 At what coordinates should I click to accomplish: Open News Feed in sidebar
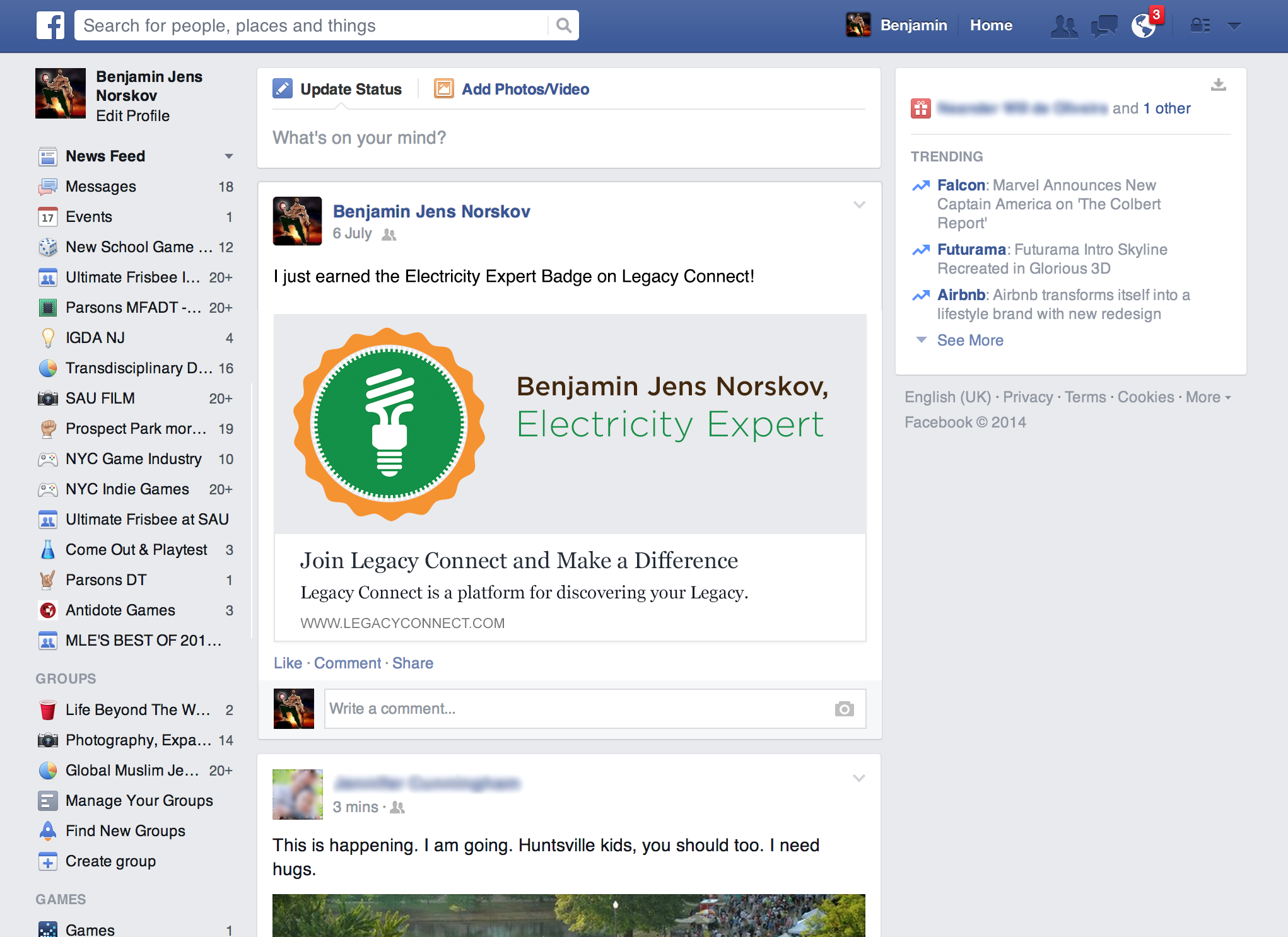pos(105,156)
